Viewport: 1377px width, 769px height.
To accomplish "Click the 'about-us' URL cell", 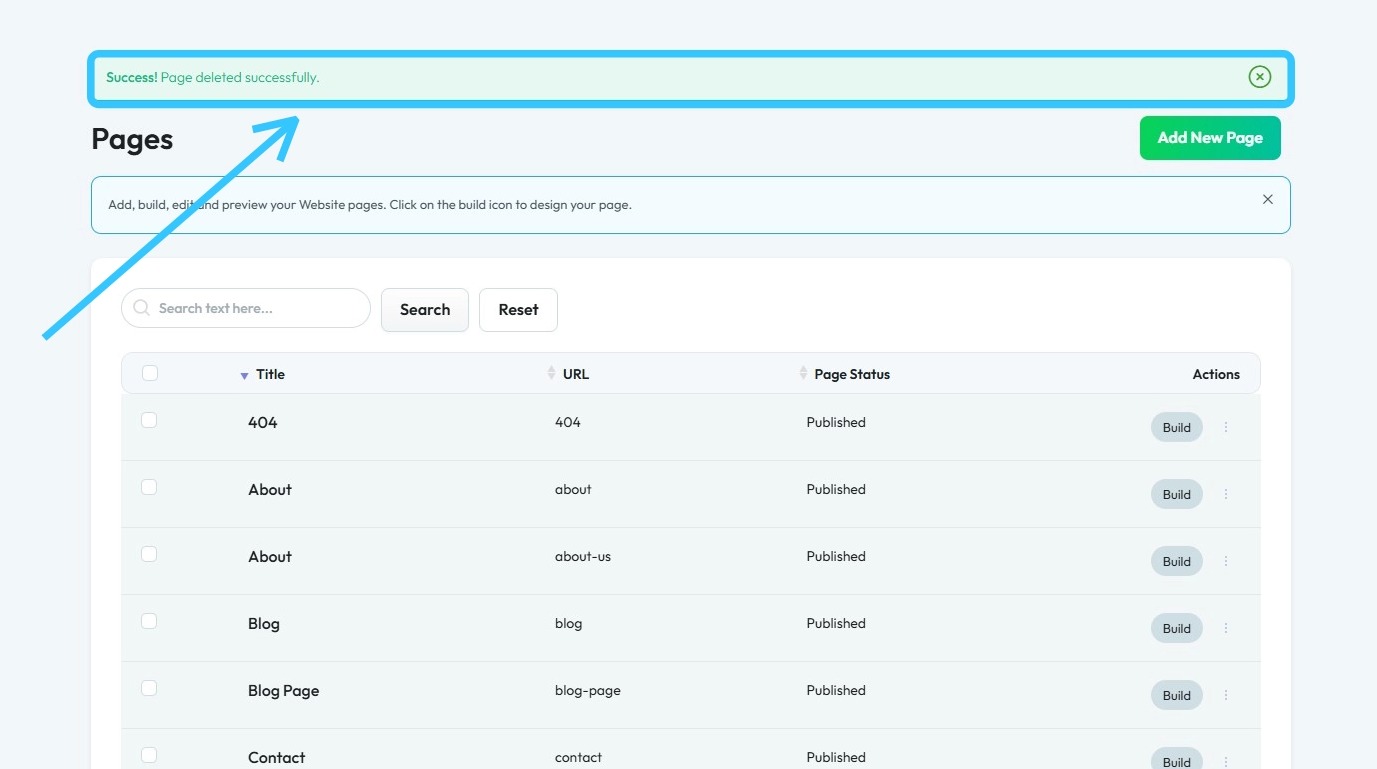I will pyautogui.click(x=583, y=556).
